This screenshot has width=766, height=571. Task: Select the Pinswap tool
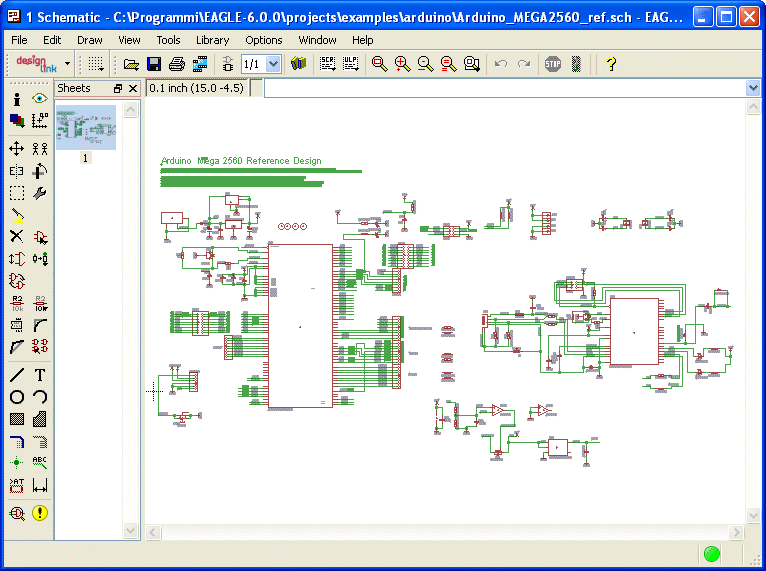point(17,259)
